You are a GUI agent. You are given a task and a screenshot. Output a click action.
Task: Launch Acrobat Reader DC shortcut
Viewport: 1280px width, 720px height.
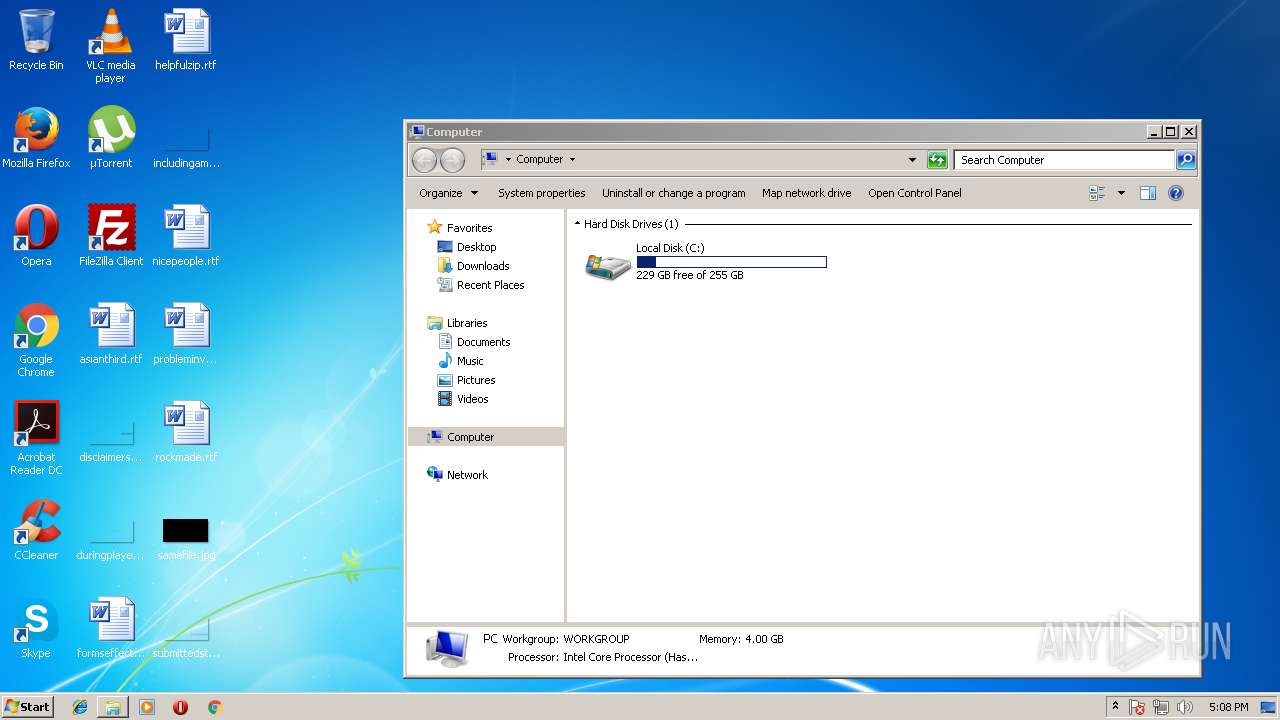[x=36, y=438]
